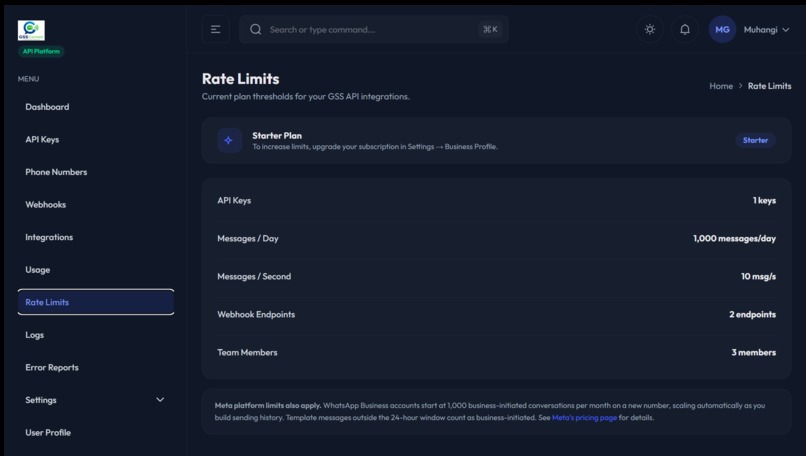Open the Muhangi account dropdown
This screenshot has height=456, width=806.
click(766, 30)
